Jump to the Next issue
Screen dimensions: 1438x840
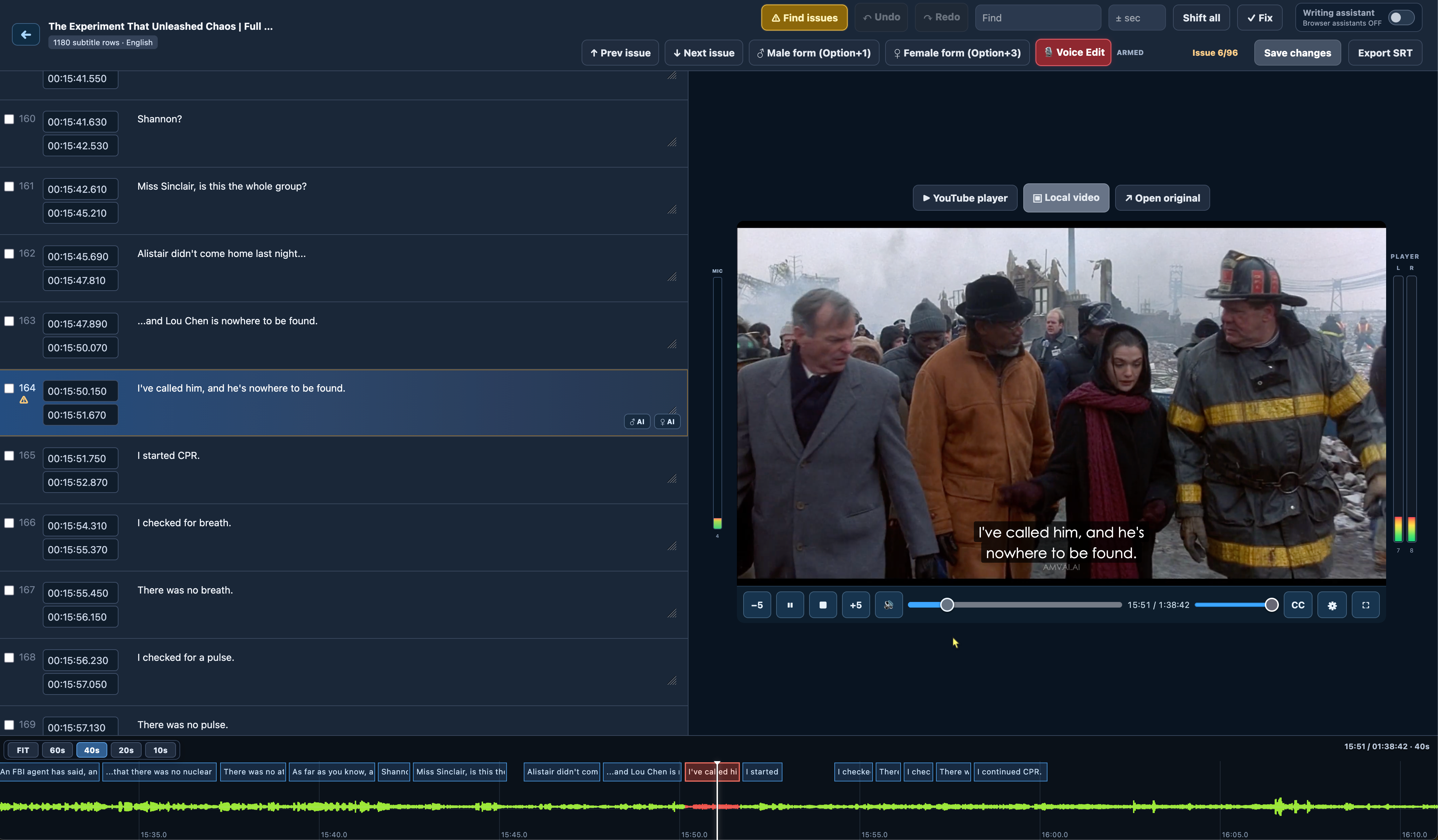(704, 53)
